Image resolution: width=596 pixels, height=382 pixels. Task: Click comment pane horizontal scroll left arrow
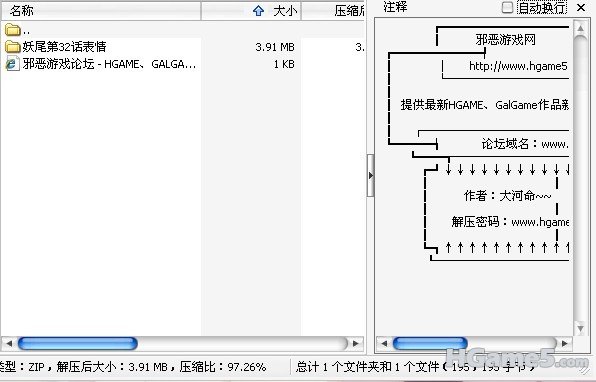click(384, 343)
